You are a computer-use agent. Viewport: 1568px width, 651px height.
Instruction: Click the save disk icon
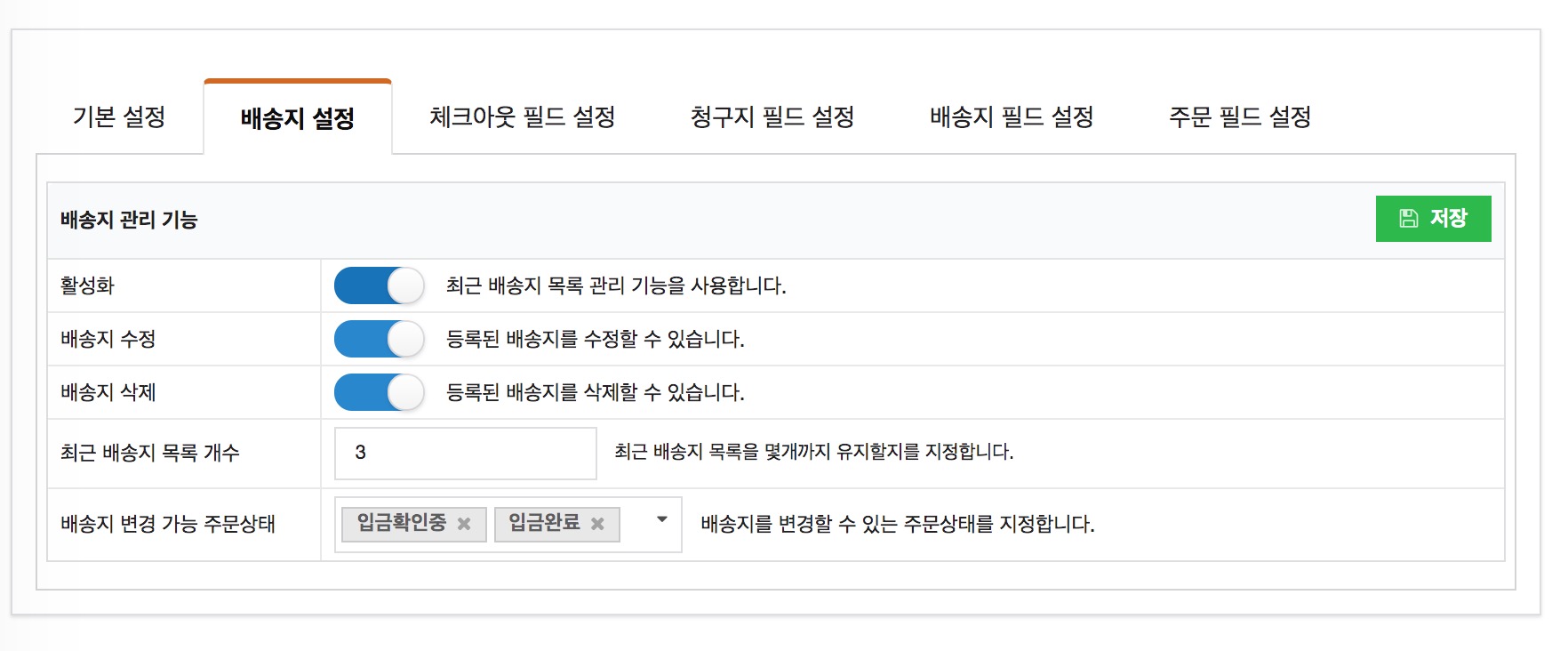(1409, 219)
